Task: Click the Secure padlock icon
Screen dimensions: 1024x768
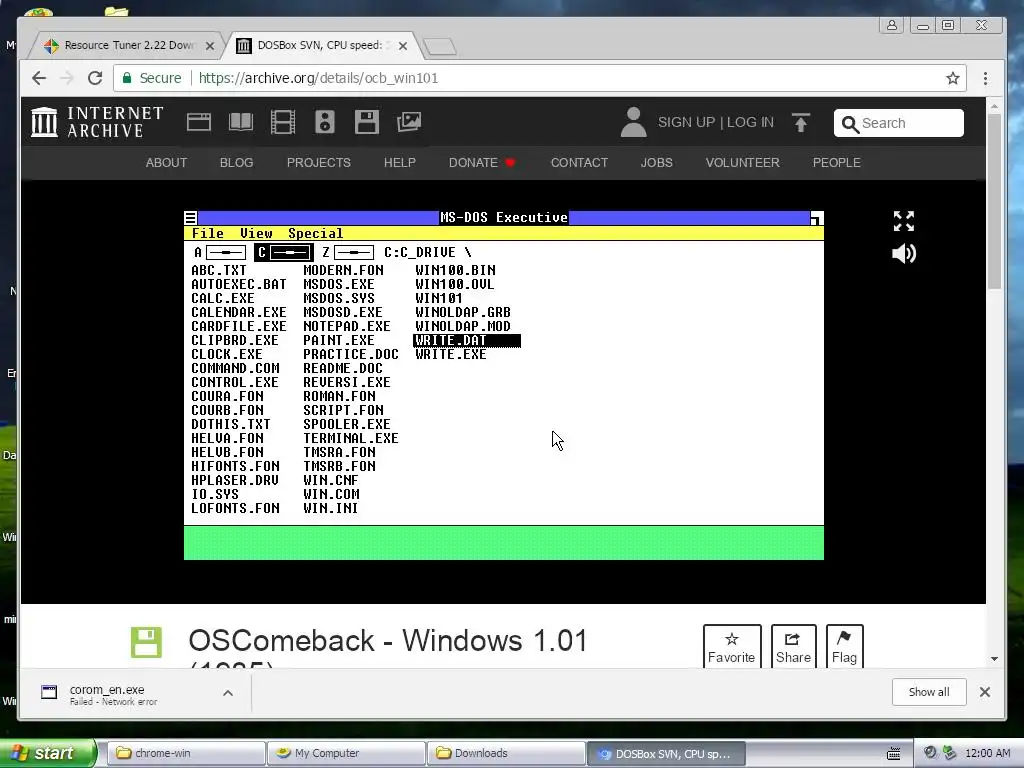Action: coord(127,78)
